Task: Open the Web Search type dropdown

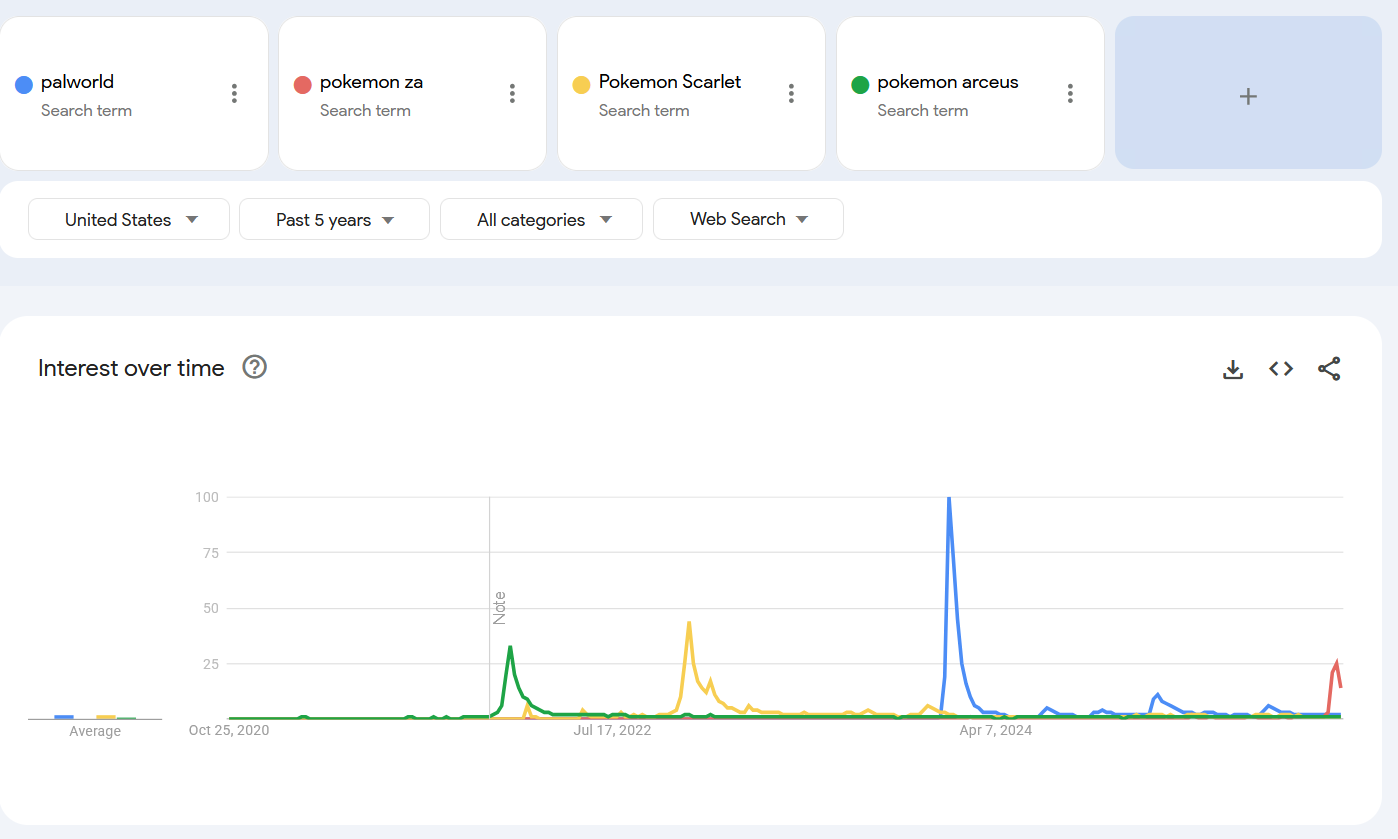Action: (x=748, y=219)
